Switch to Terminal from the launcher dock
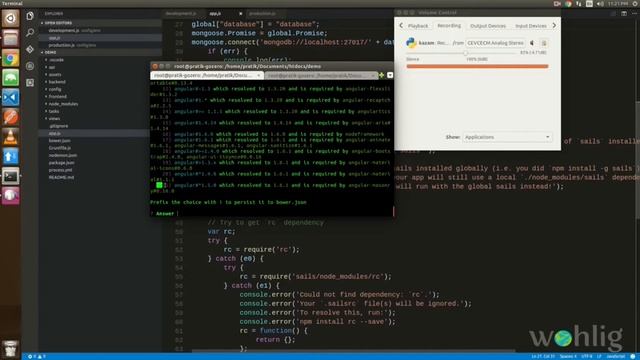The image size is (640, 360). coord(10,176)
